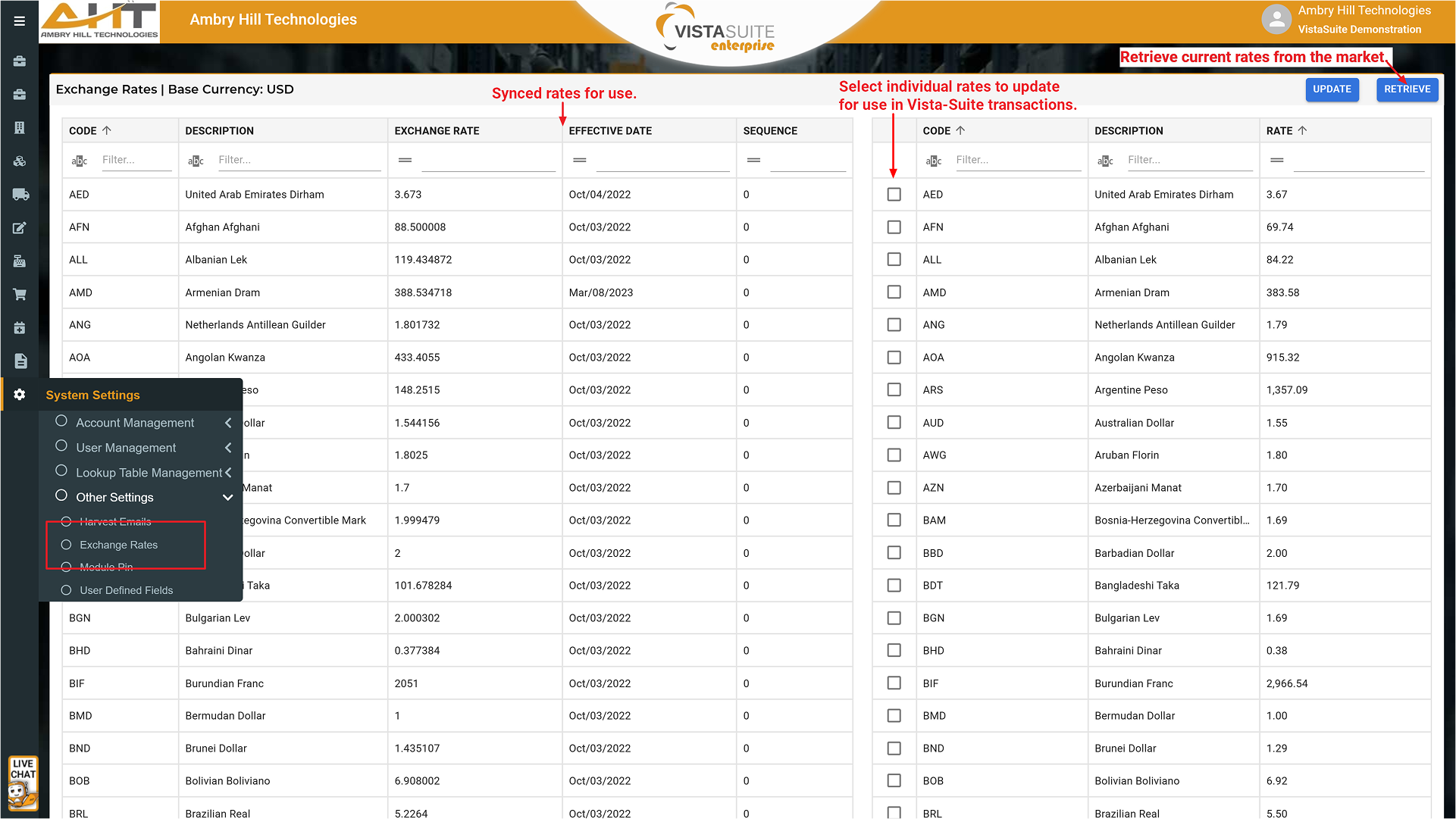
Task: Expand Lookup Table Management submenu
Action: 149,473
